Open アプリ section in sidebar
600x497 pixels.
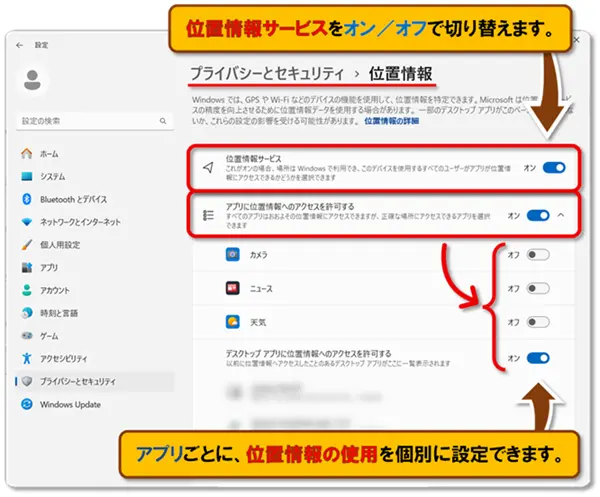(49, 268)
